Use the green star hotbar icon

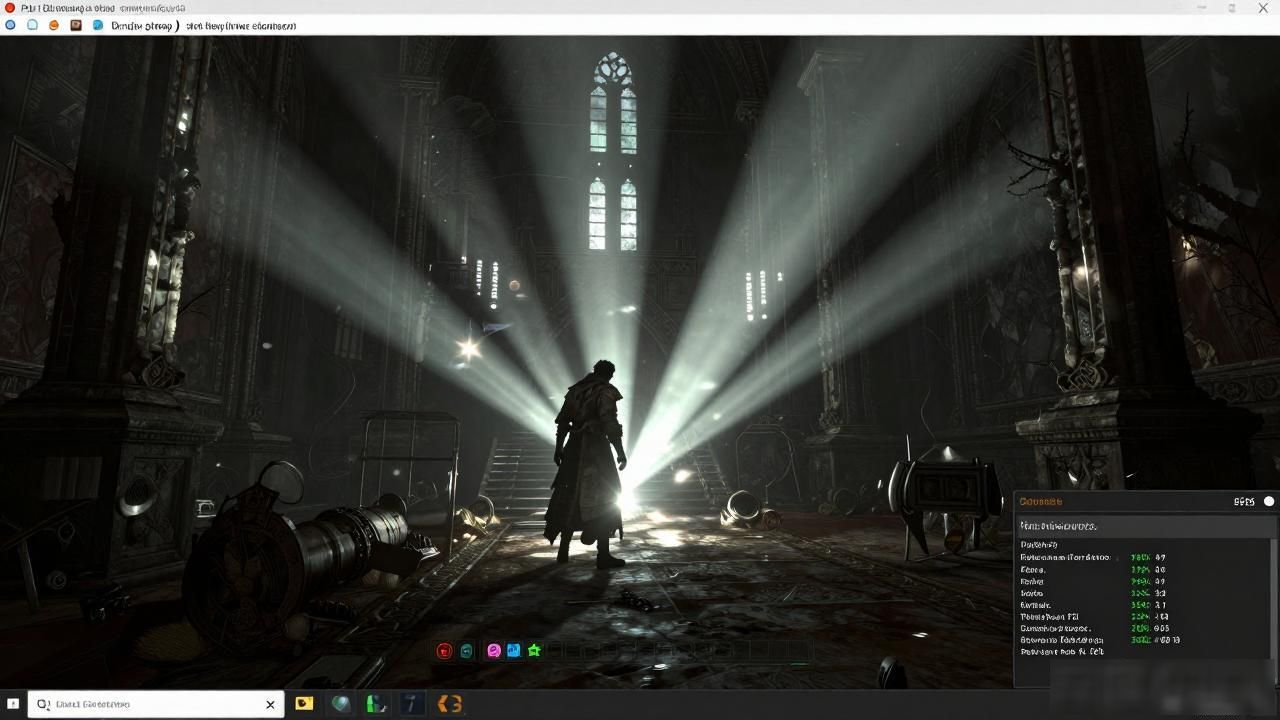tap(534, 651)
